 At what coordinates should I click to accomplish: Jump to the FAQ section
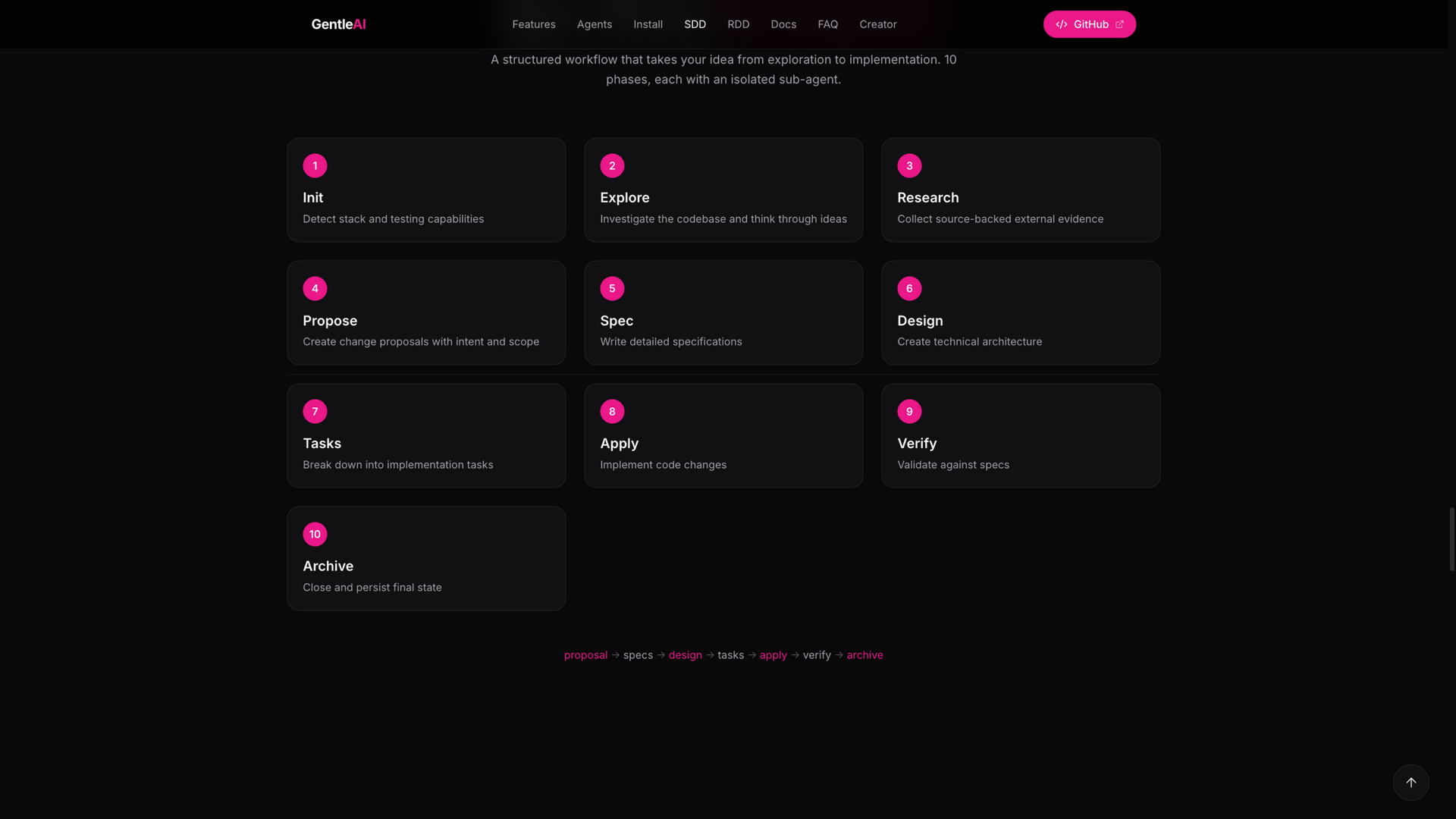pos(828,24)
